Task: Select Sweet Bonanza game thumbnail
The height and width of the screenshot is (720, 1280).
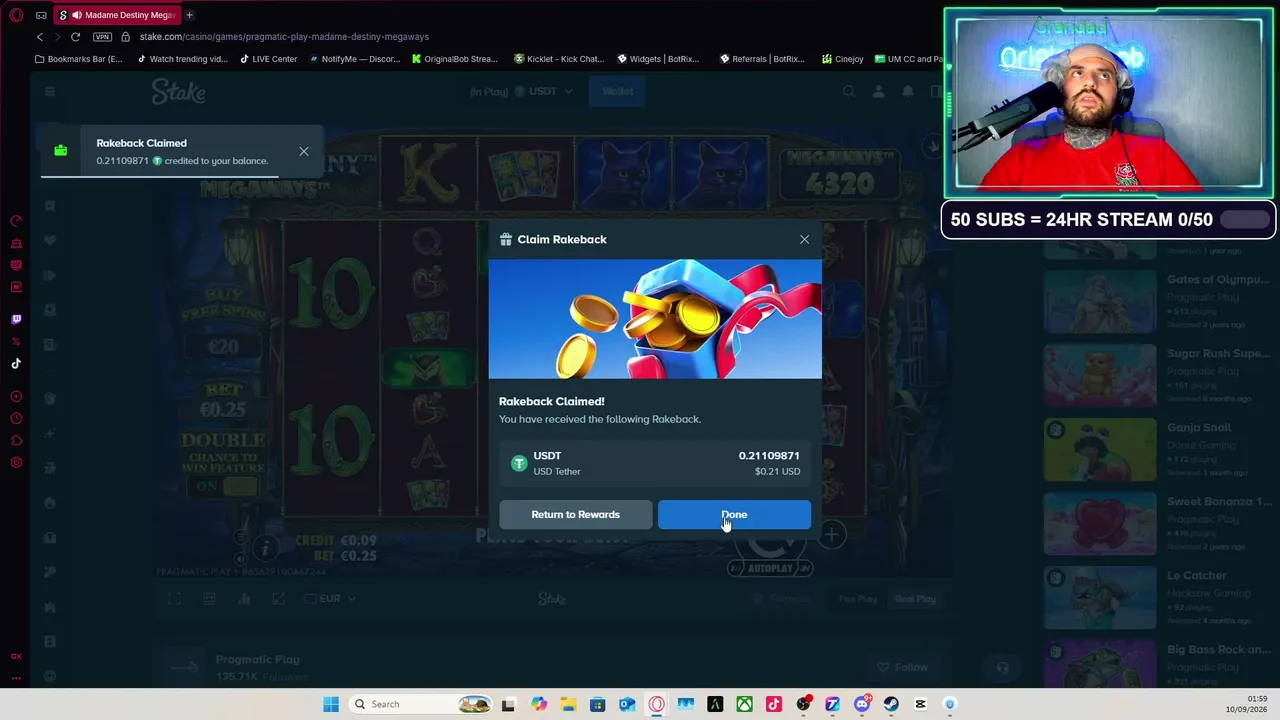Action: pyautogui.click(x=1100, y=523)
